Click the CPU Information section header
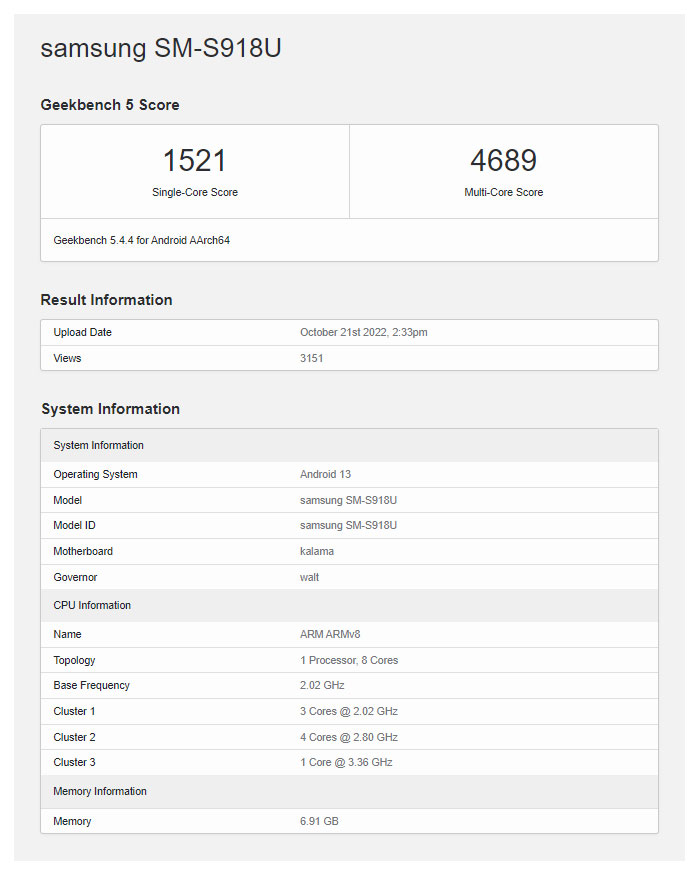The image size is (700, 876). [92, 605]
